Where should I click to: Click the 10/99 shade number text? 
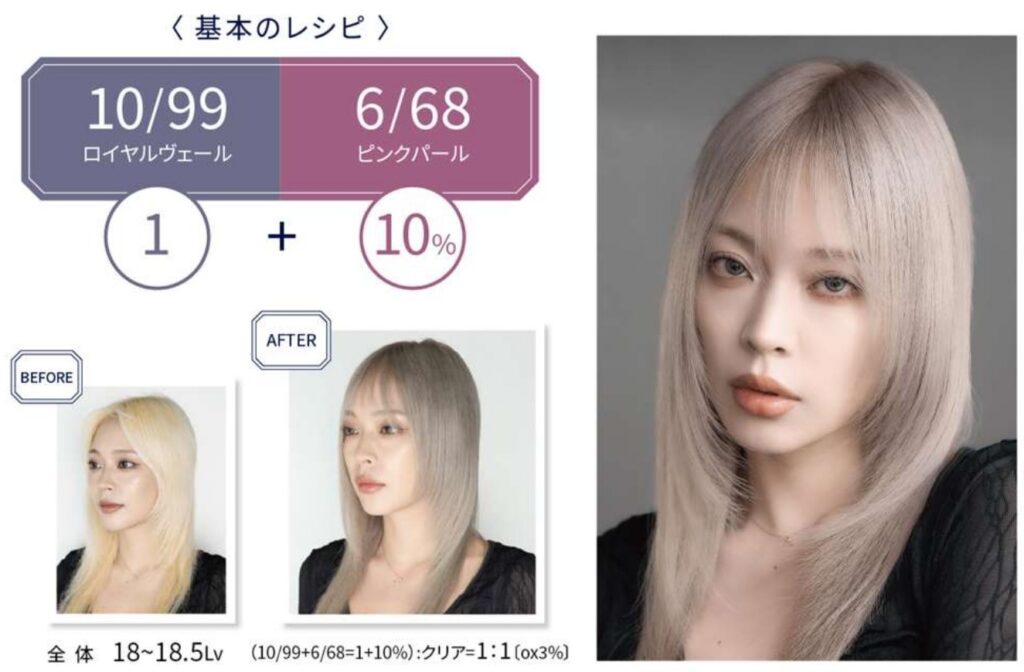click(x=157, y=108)
